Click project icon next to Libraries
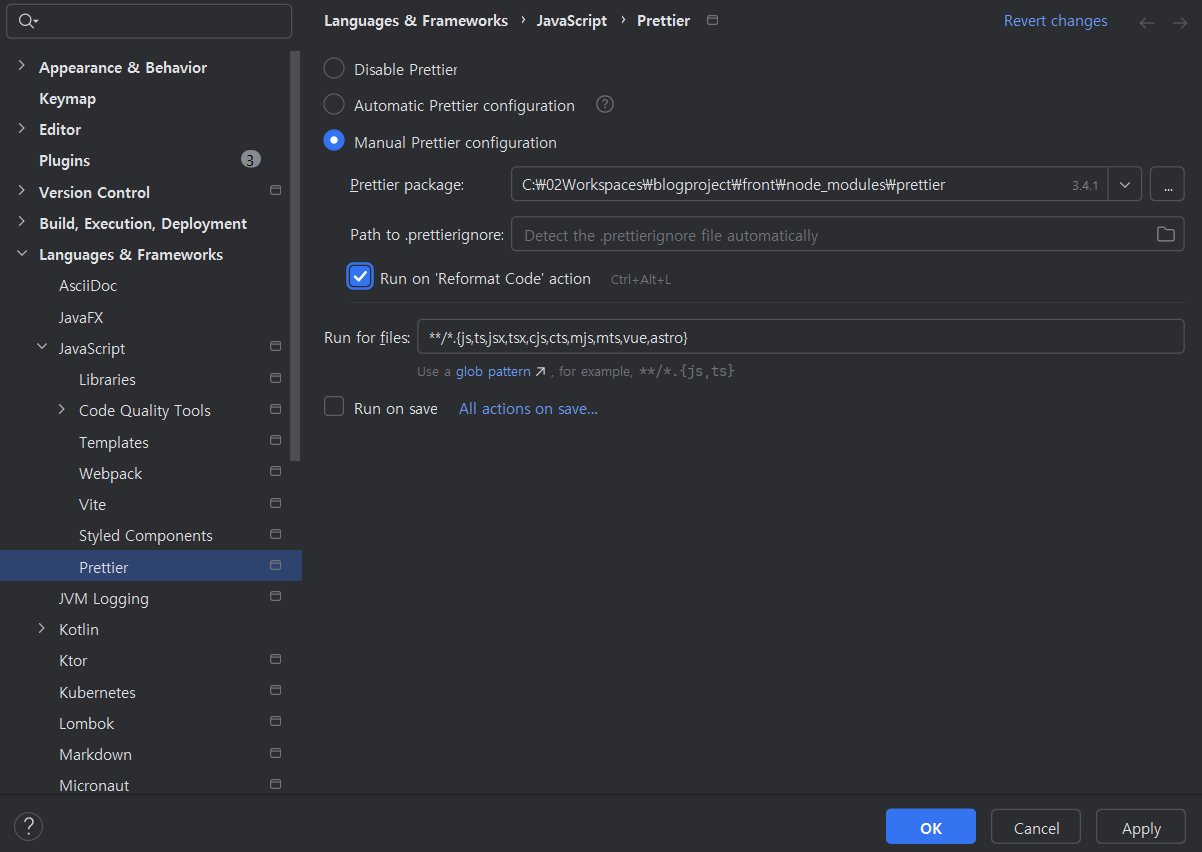 276,378
